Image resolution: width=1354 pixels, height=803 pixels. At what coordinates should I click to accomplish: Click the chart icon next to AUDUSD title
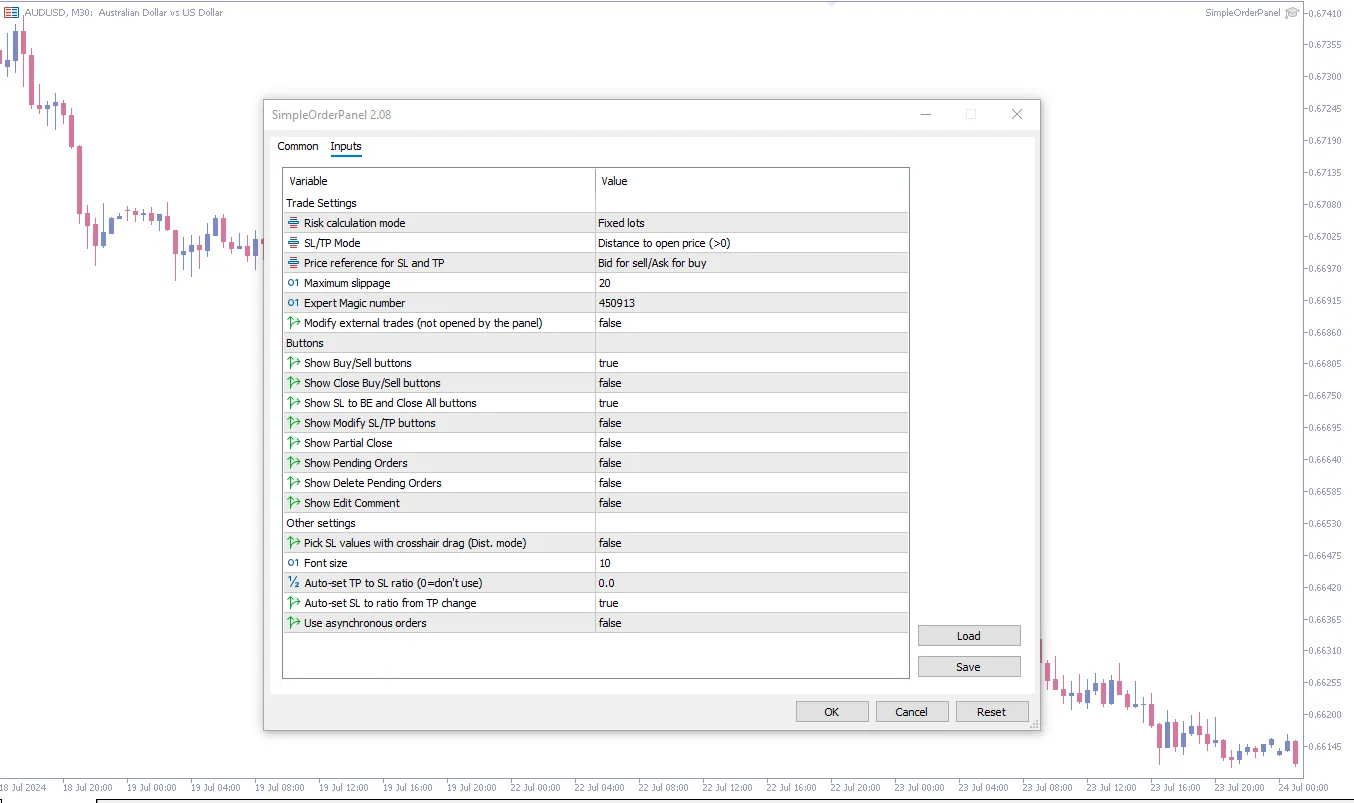[x=11, y=13]
